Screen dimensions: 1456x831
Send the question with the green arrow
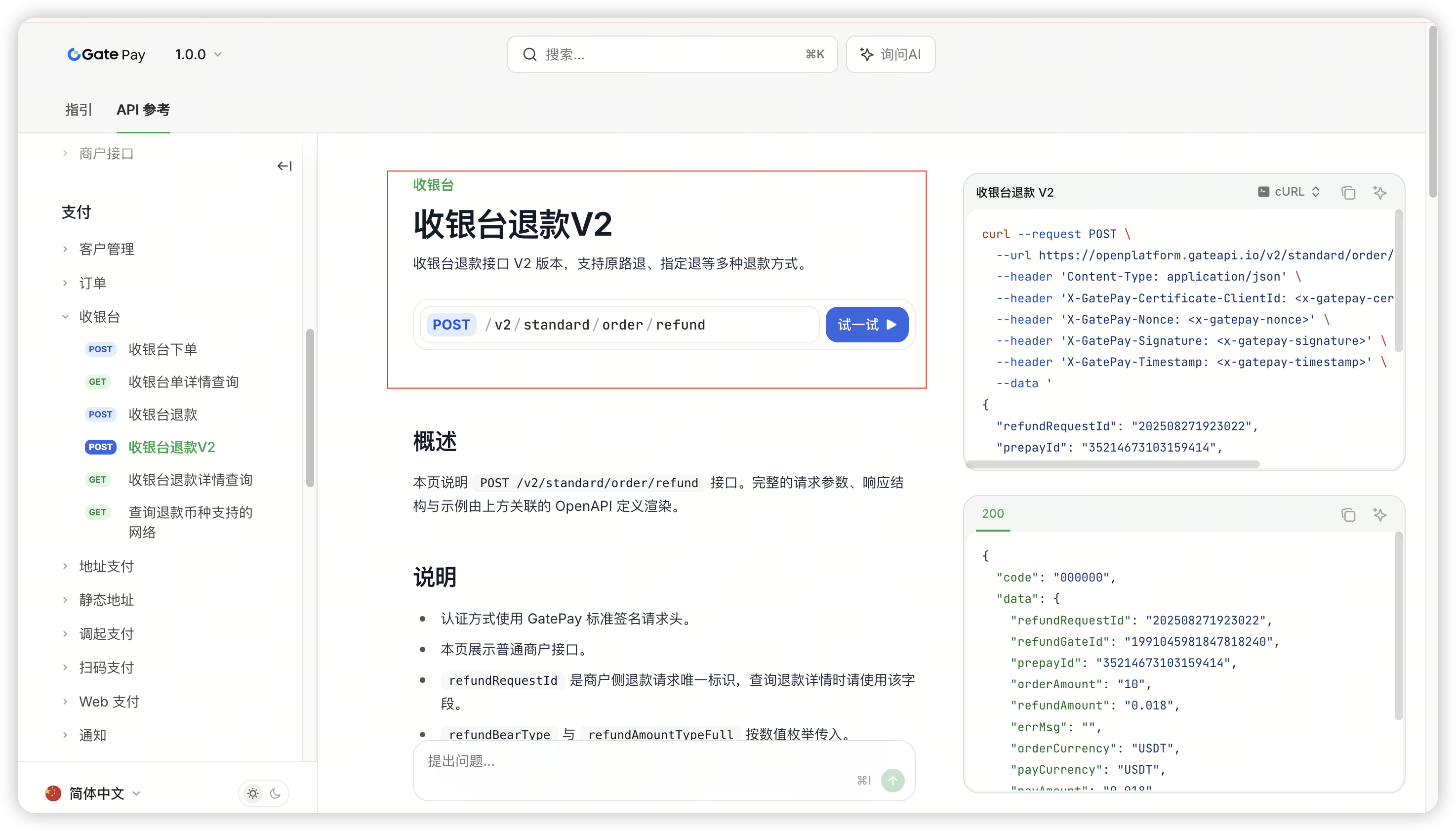click(892, 780)
